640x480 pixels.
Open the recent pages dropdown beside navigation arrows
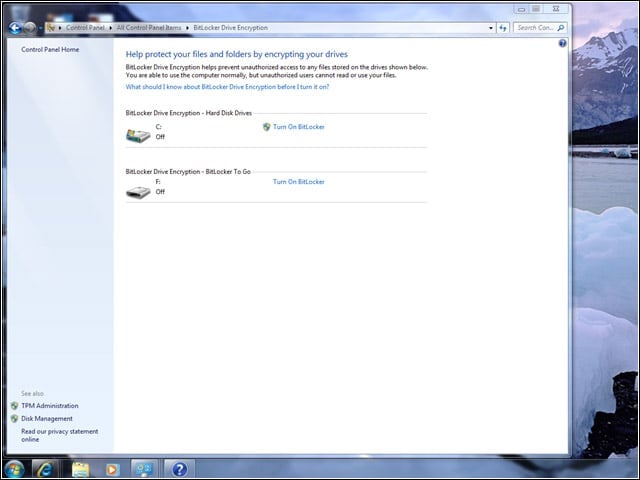click(x=40, y=28)
